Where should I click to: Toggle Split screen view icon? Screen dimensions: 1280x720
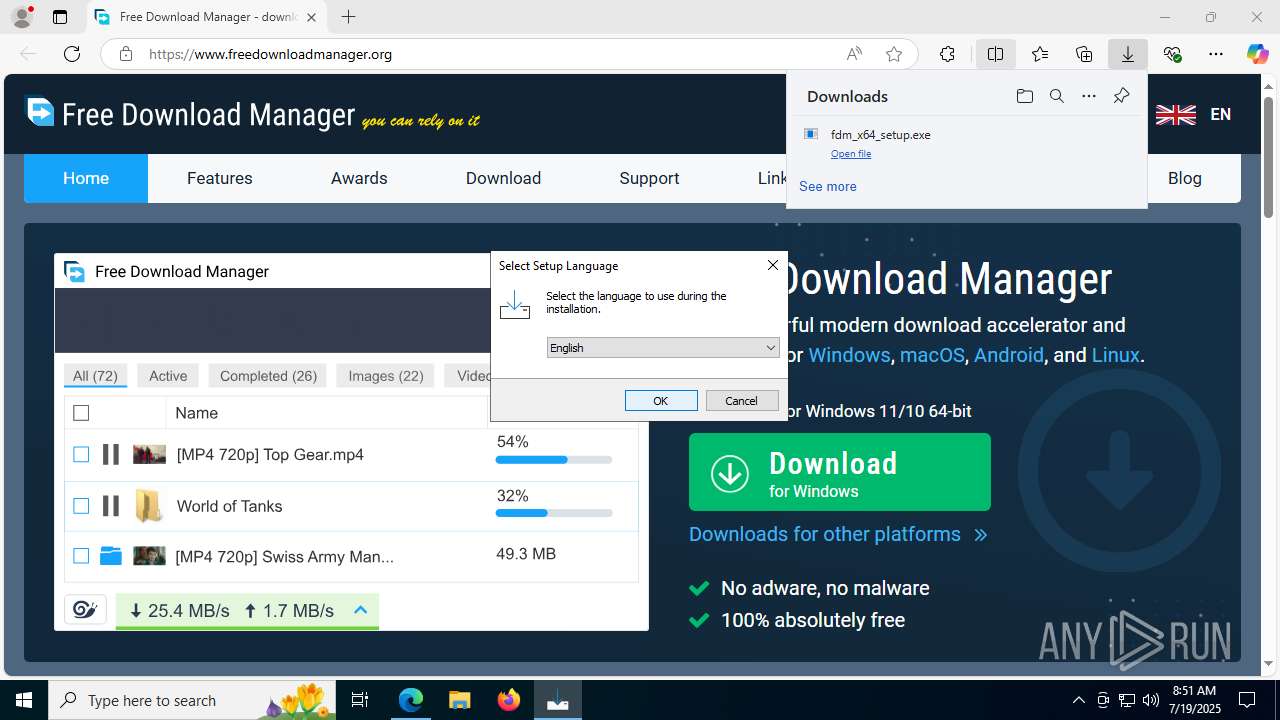point(995,54)
